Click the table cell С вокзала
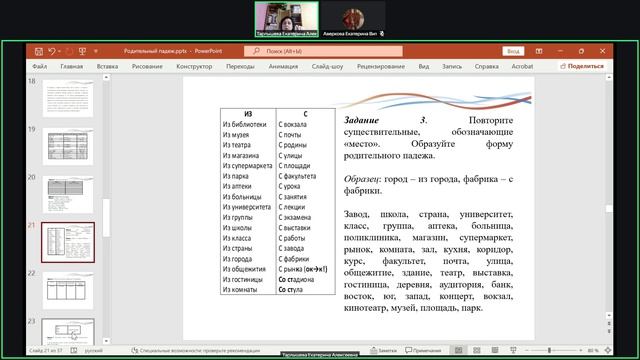The width and height of the screenshot is (640, 360). pyautogui.click(x=292, y=124)
